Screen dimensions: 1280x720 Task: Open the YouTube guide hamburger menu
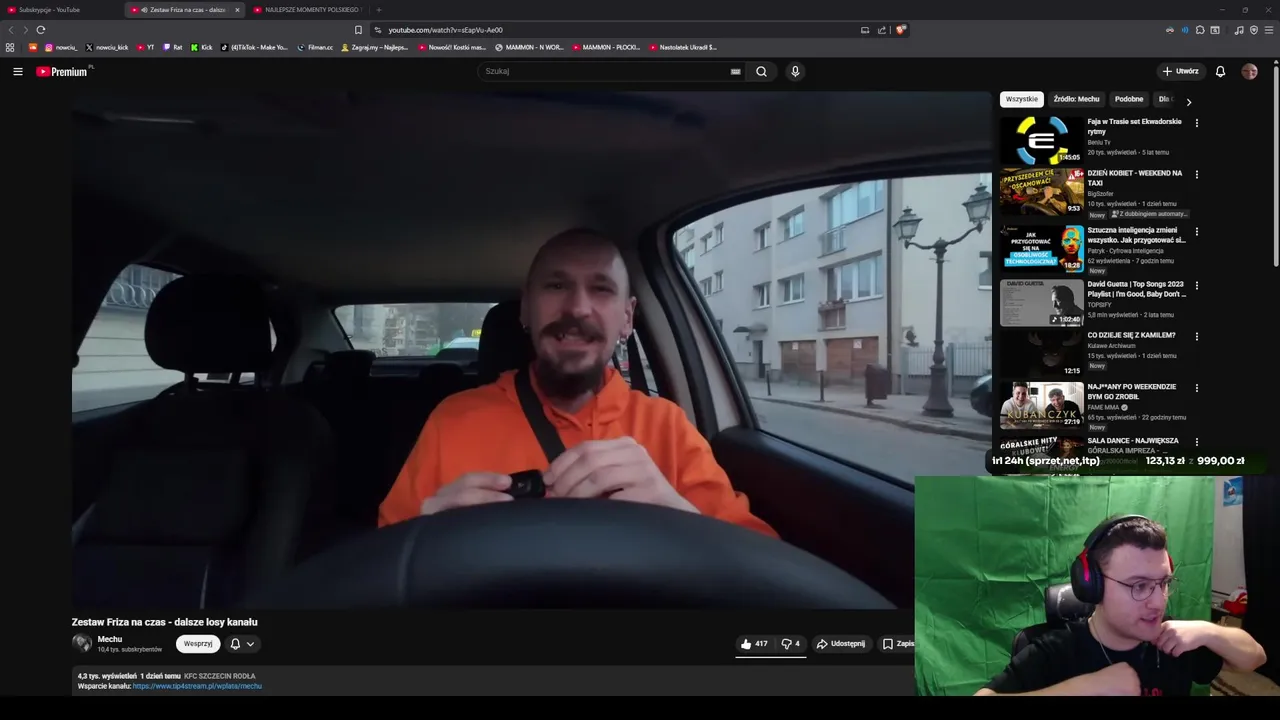18,71
